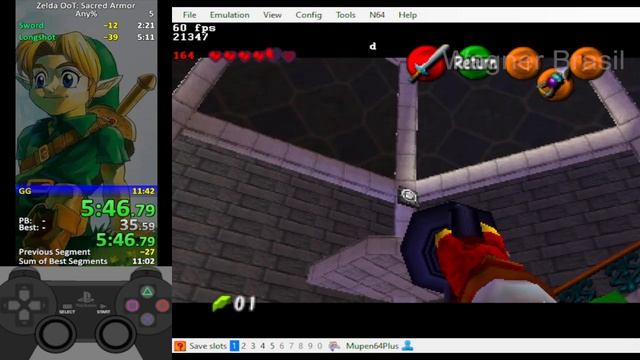640x360 pixels.
Task: Click the 'Zelda OoT: Sacred Armor' title
Action: 86,6
